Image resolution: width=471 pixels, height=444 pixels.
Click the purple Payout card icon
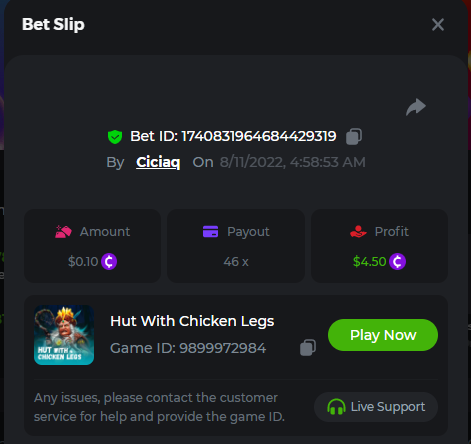(x=211, y=232)
